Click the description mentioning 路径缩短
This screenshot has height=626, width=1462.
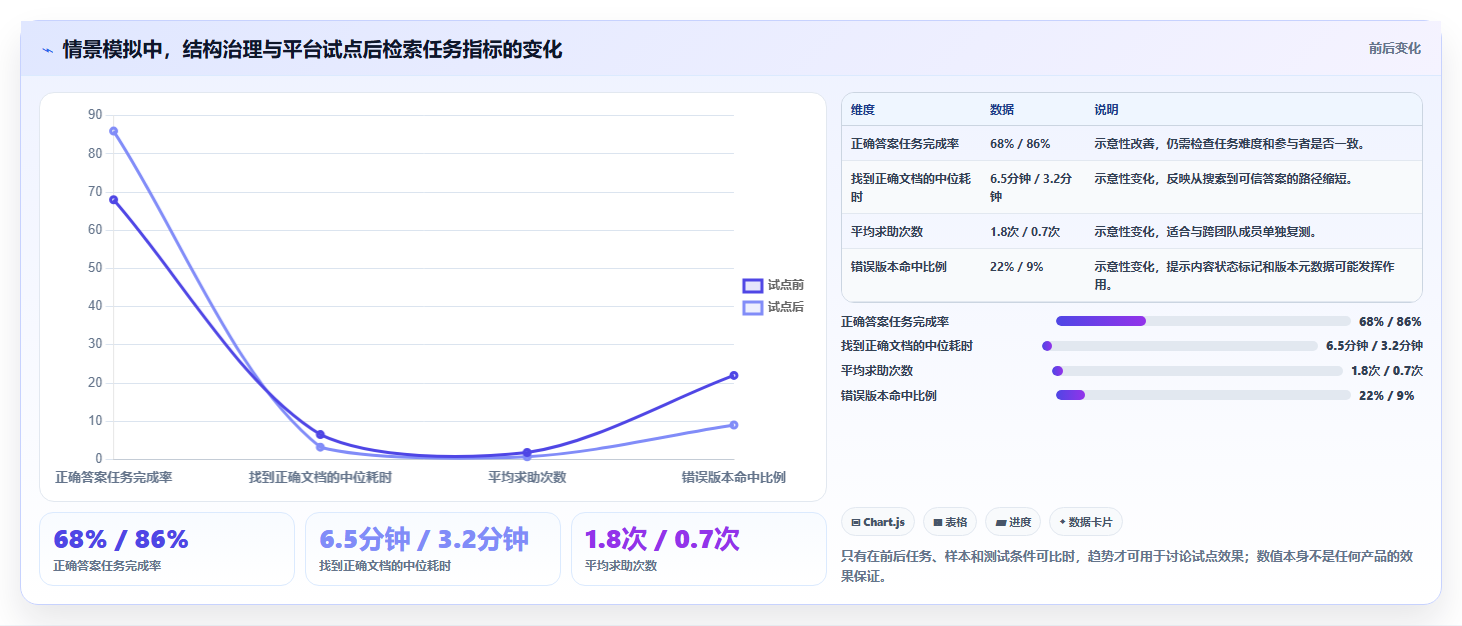(x=1224, y=179)
